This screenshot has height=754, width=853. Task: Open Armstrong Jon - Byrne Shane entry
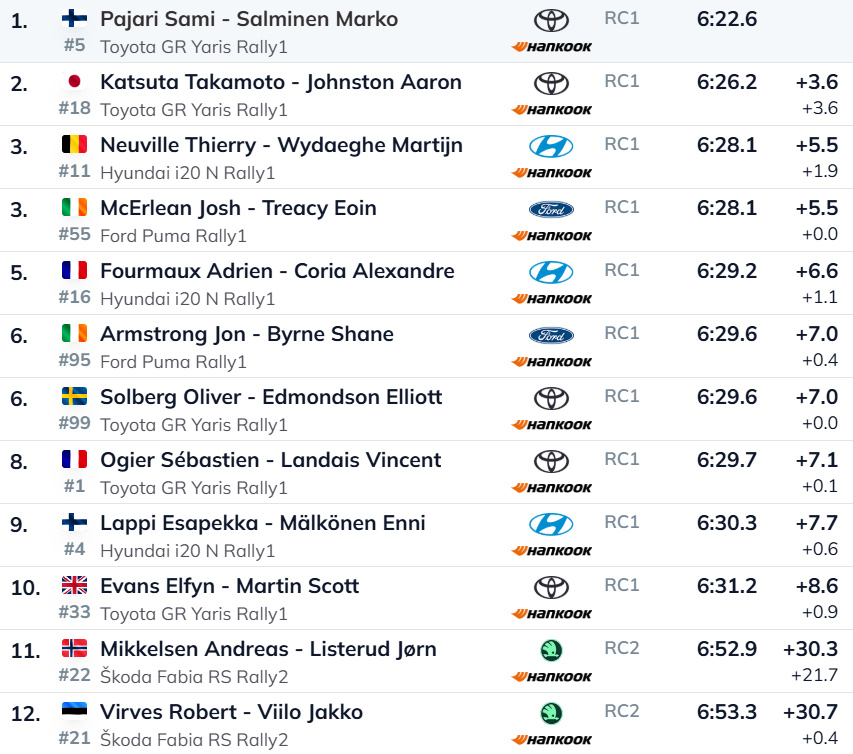tap(246, 334)
